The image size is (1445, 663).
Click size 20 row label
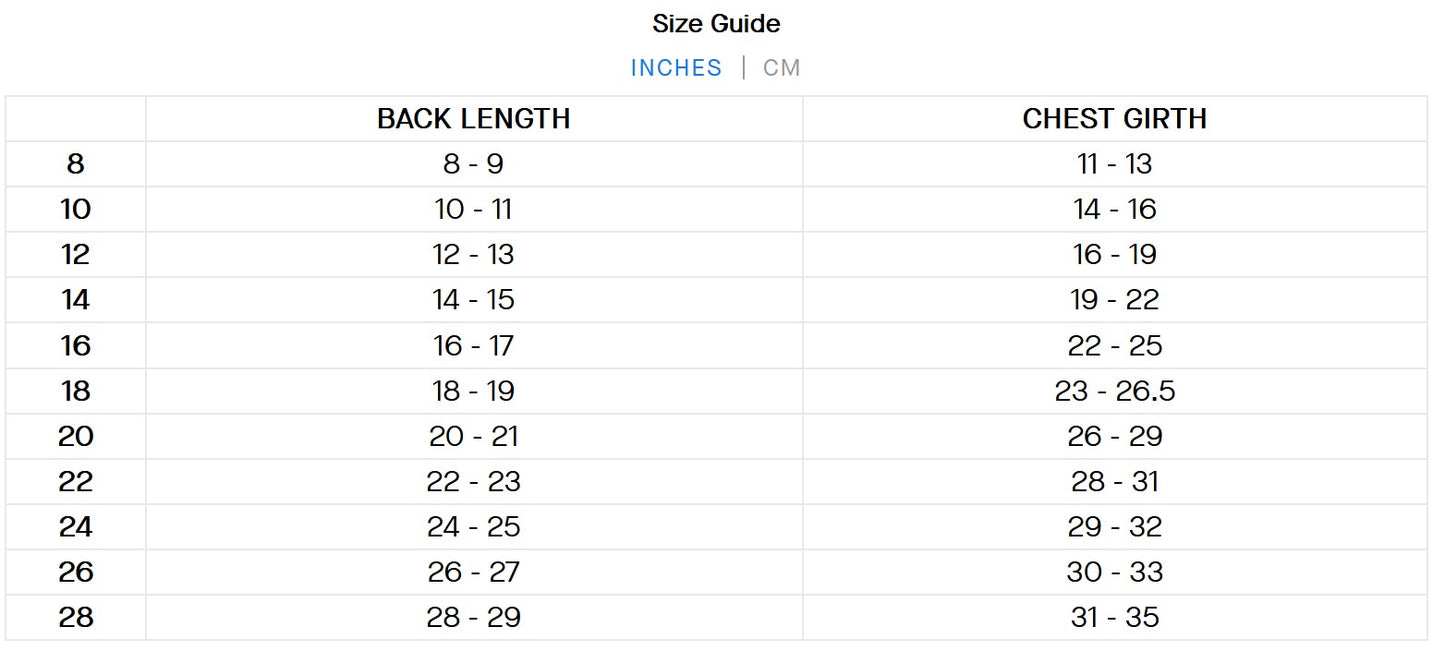pyautogui.click(x=76, y=436)
